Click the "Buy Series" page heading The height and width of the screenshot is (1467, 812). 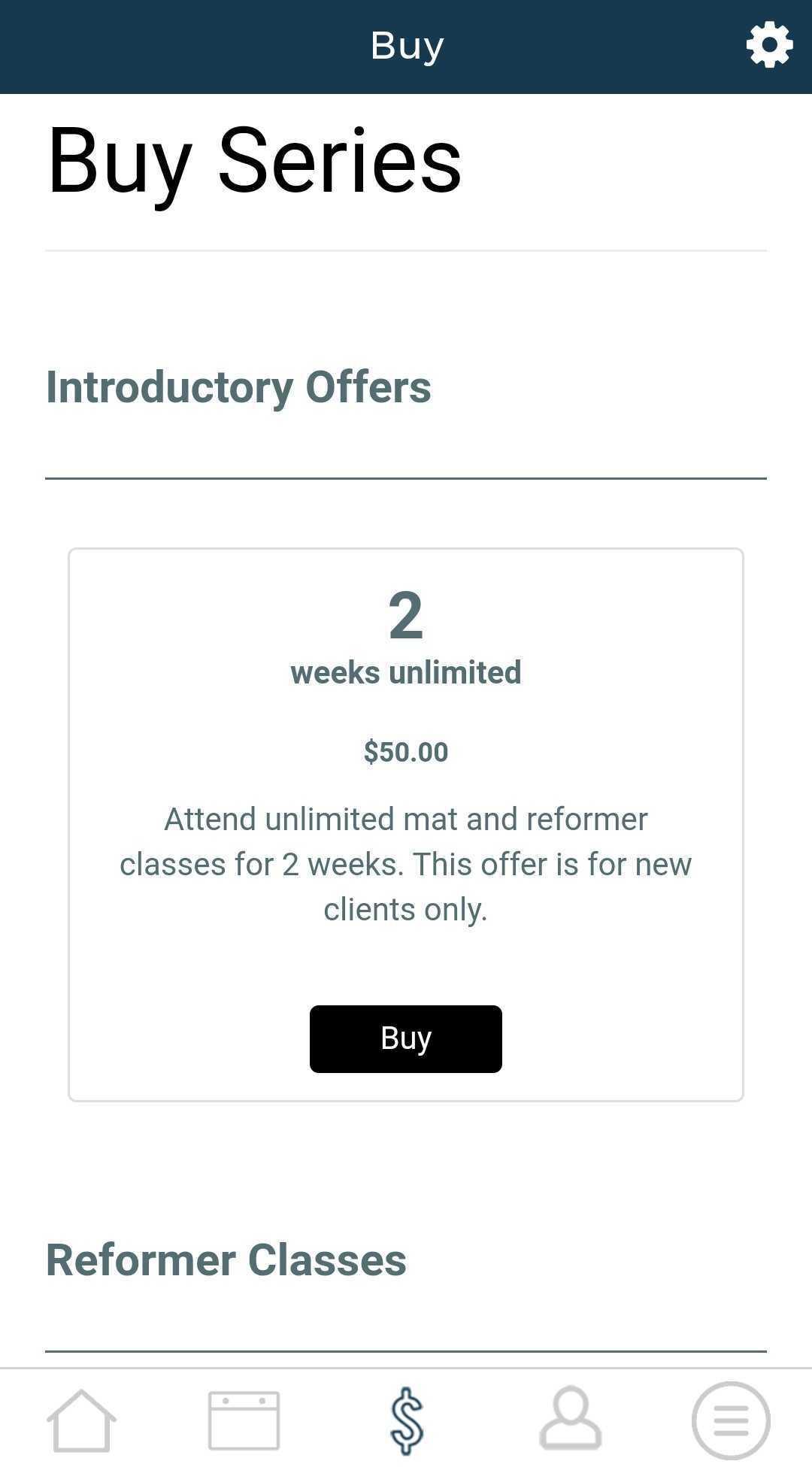[254, 161]
